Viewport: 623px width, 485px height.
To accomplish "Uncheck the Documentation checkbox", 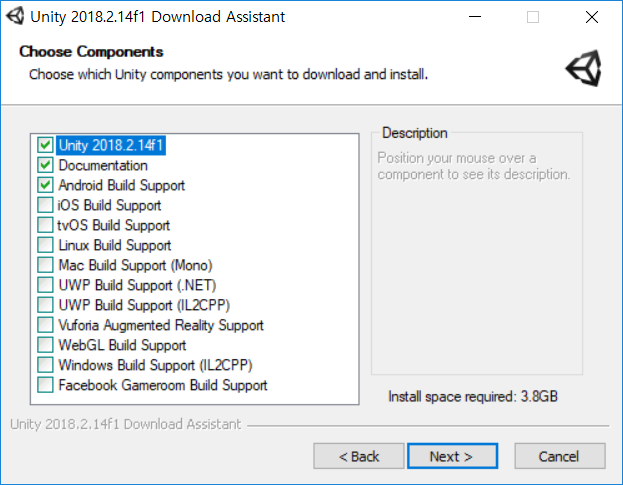I will pyautogui.click(x=45, y=165).
